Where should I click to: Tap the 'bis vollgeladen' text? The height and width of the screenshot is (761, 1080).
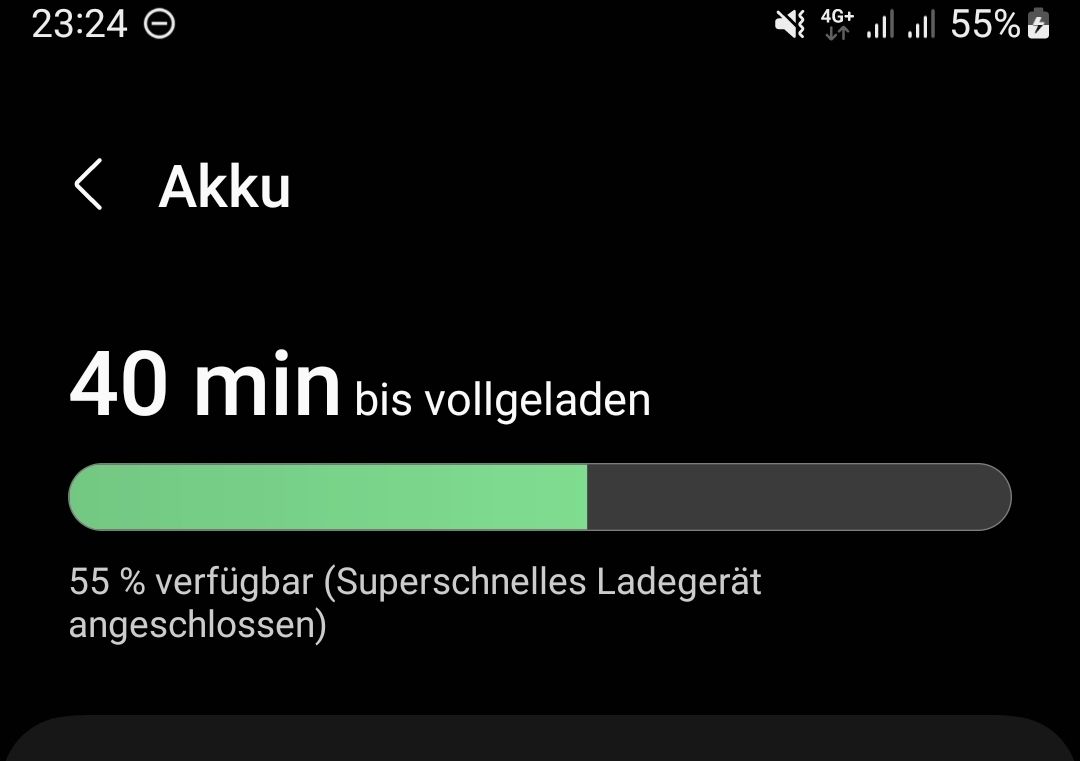click(502, 401)
